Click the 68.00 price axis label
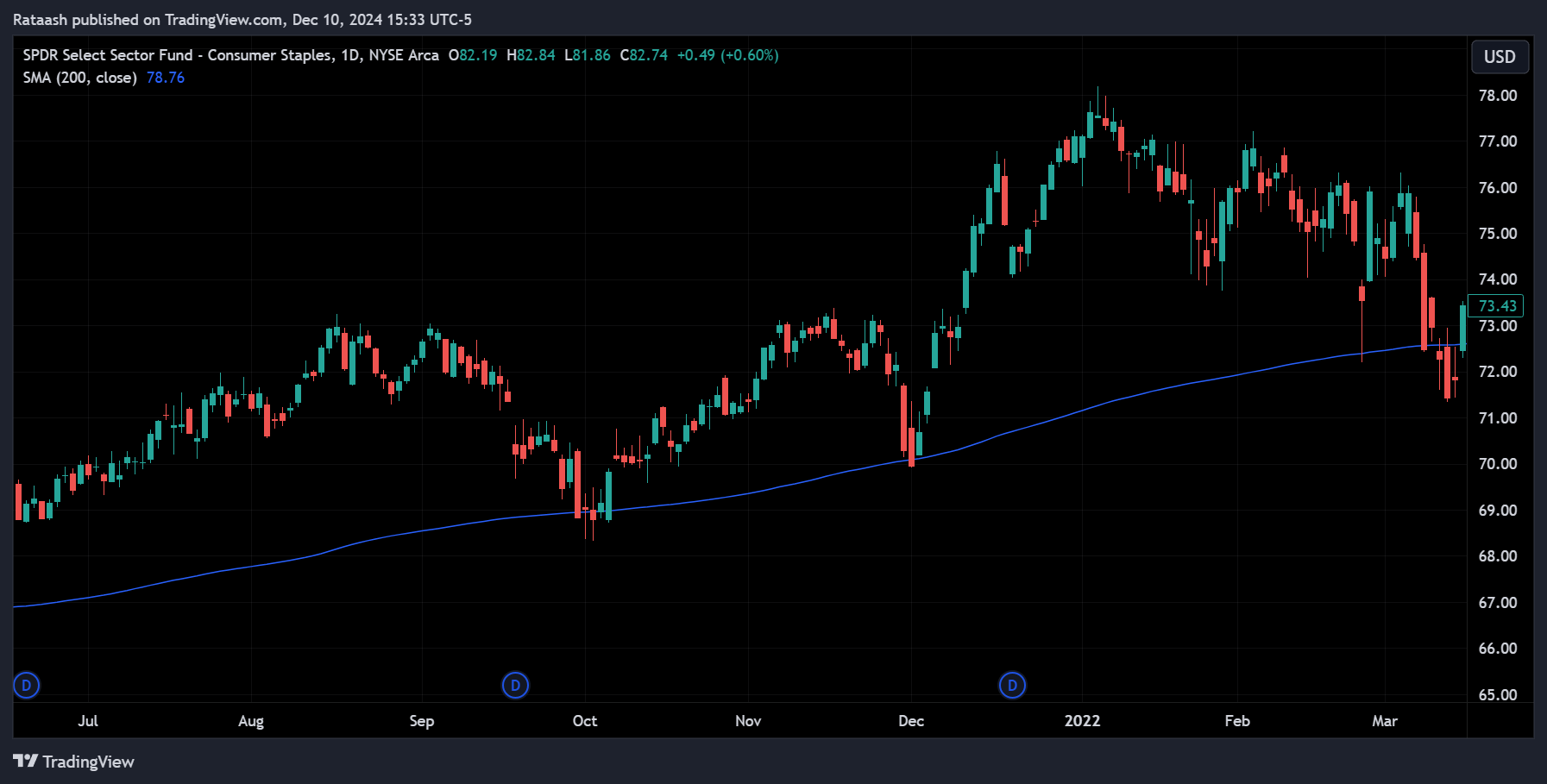The width and height of the screenshot is (1547, 784). click(x=1498, y=556)
